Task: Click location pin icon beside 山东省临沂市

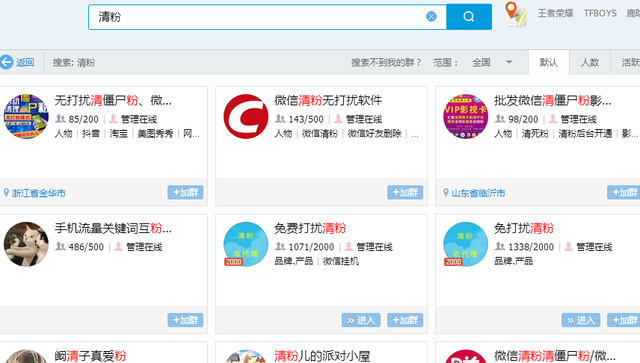Action: tap(446, 192)
